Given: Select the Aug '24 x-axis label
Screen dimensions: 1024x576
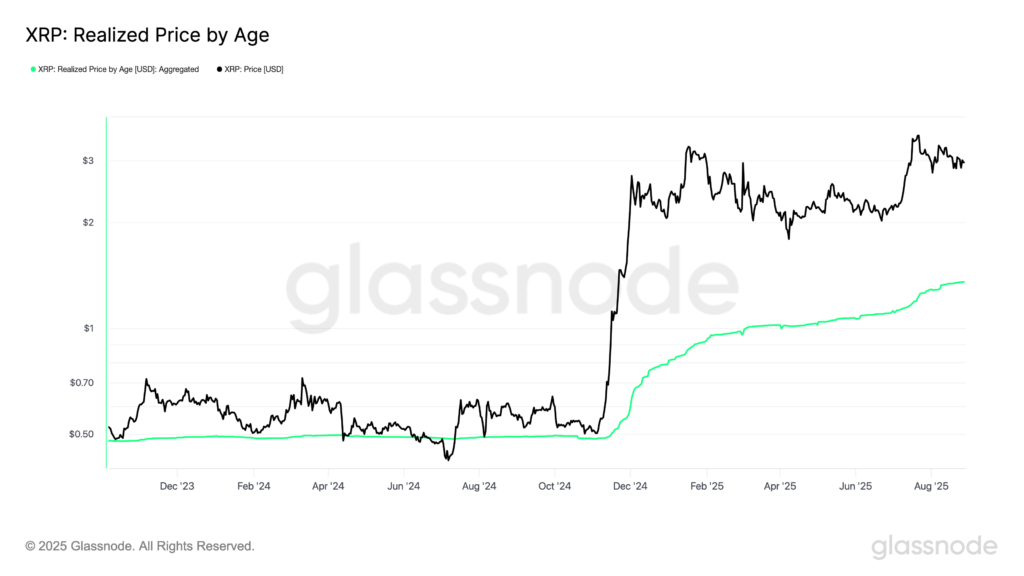Looking at the screenshot, I should coord(479,486).
